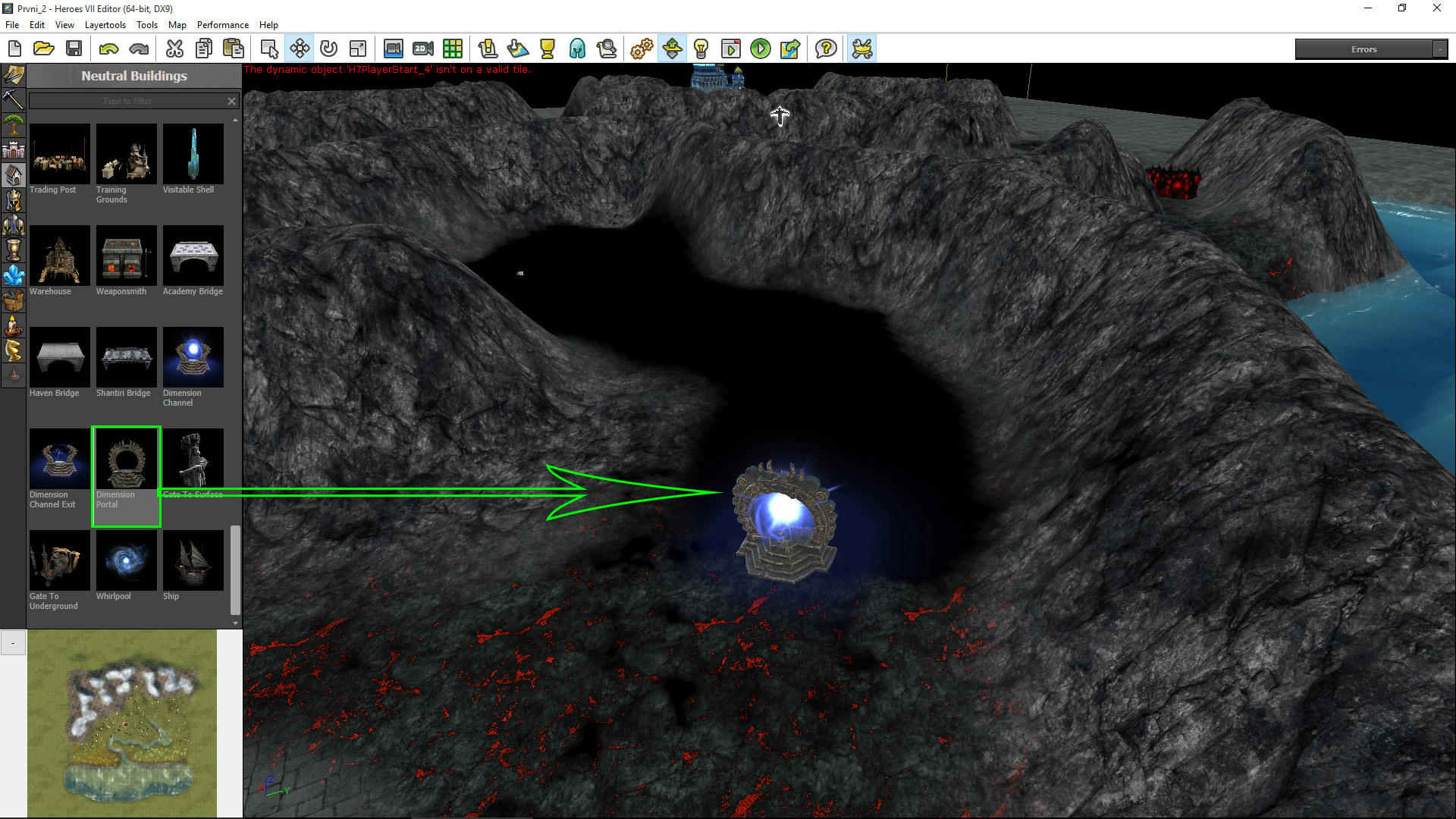Click the script window play icon
The image size is (1456, 819).
point(731,49)
